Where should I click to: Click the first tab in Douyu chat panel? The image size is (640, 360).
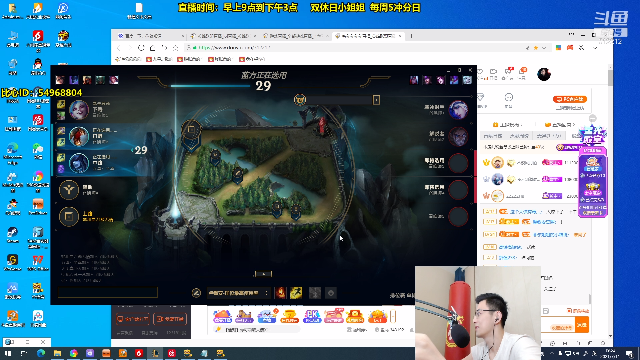pos(492,136)
